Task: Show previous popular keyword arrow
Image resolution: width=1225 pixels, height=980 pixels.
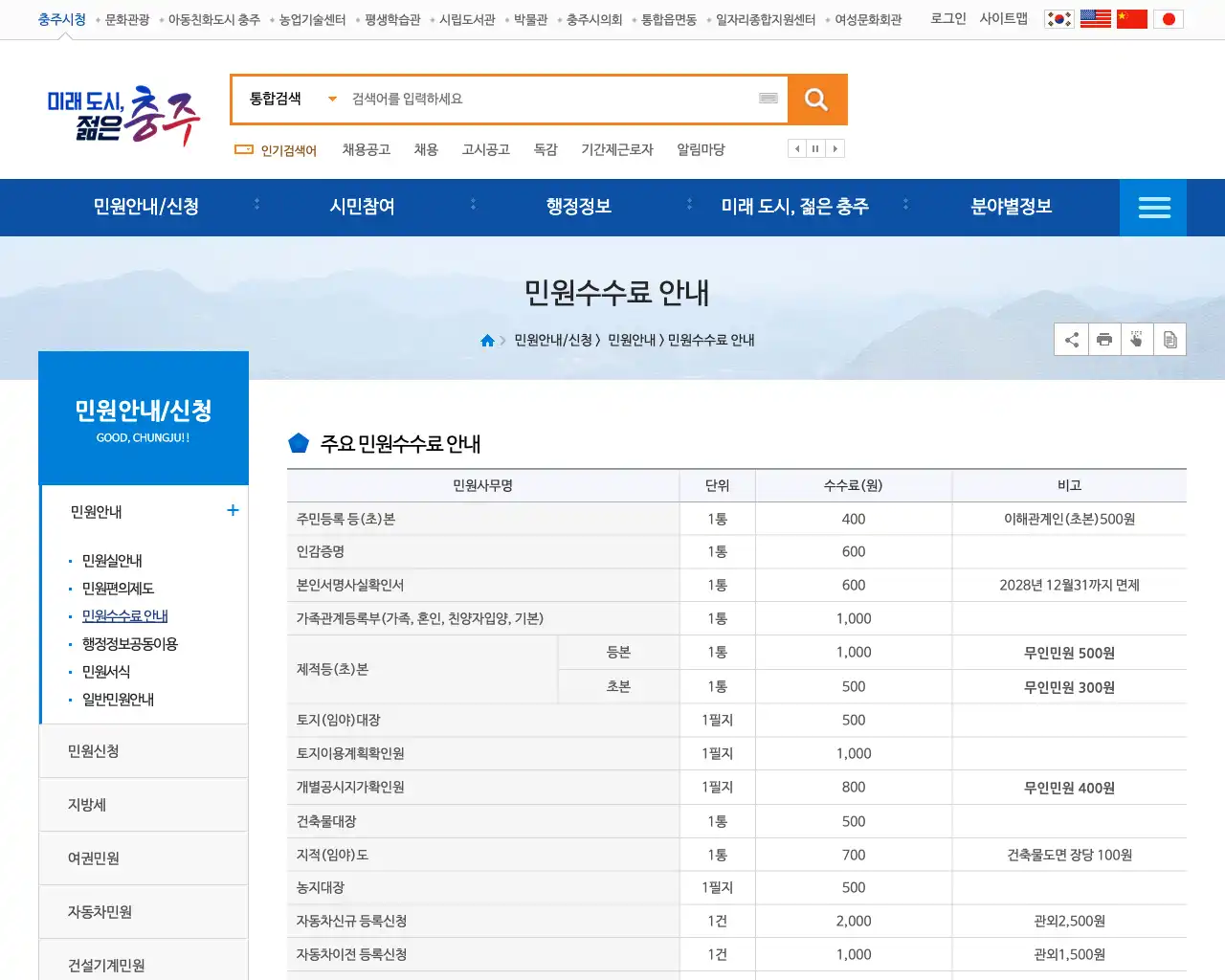Action: point(797,148)
